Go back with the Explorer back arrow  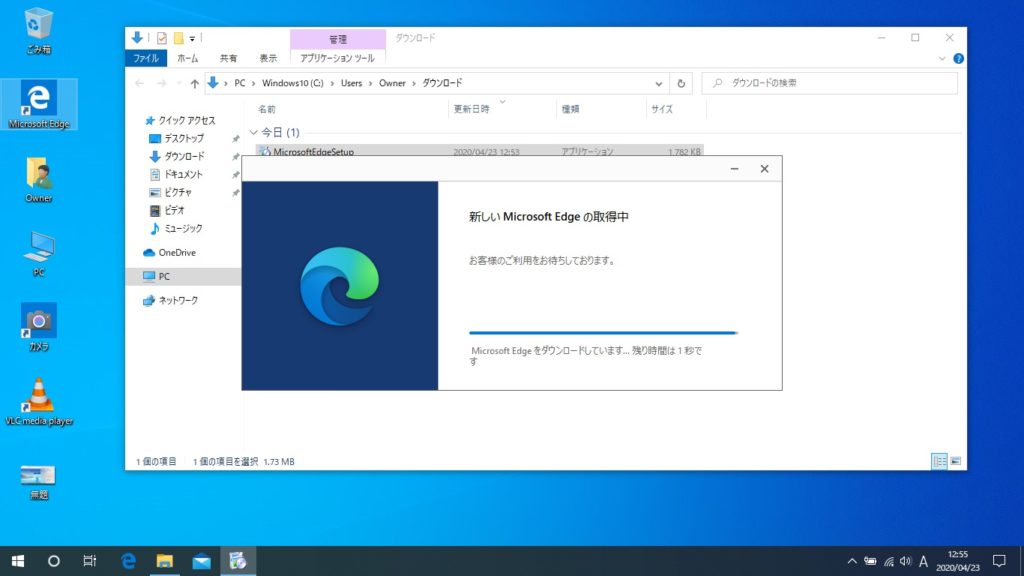(139, 83)
